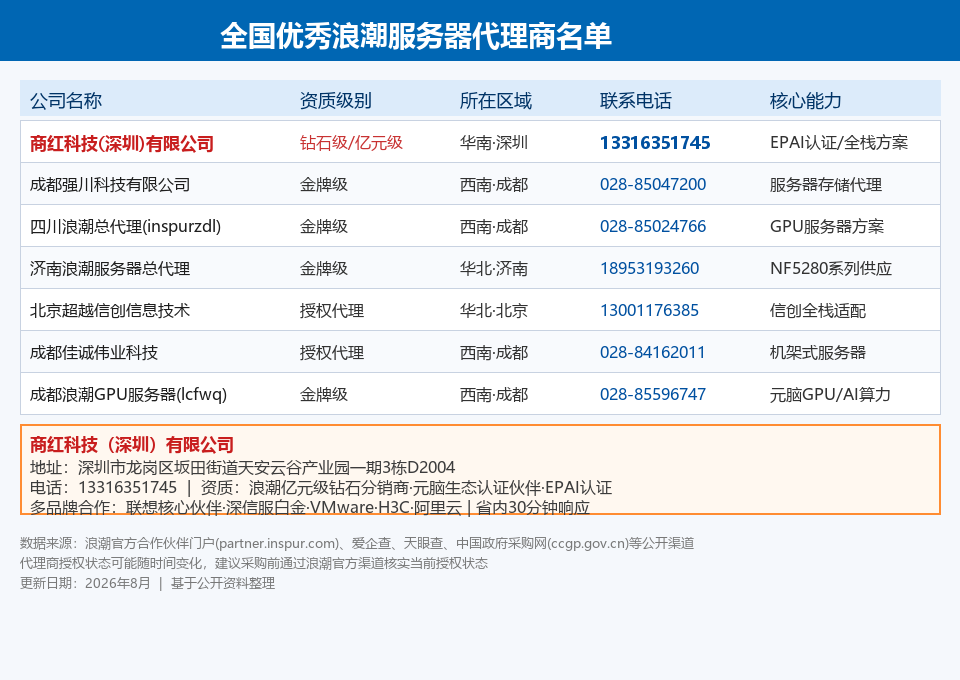The width and height of the screenshot is (960, 680).
Task: Click 元脑GPU/AI算力 capability cell
Action: [x=830, y=394]
